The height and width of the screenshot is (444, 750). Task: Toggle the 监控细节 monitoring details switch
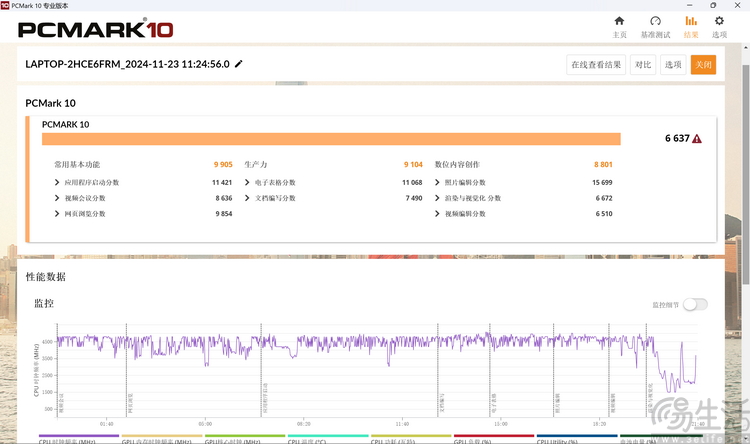click(x=695, y=304)
